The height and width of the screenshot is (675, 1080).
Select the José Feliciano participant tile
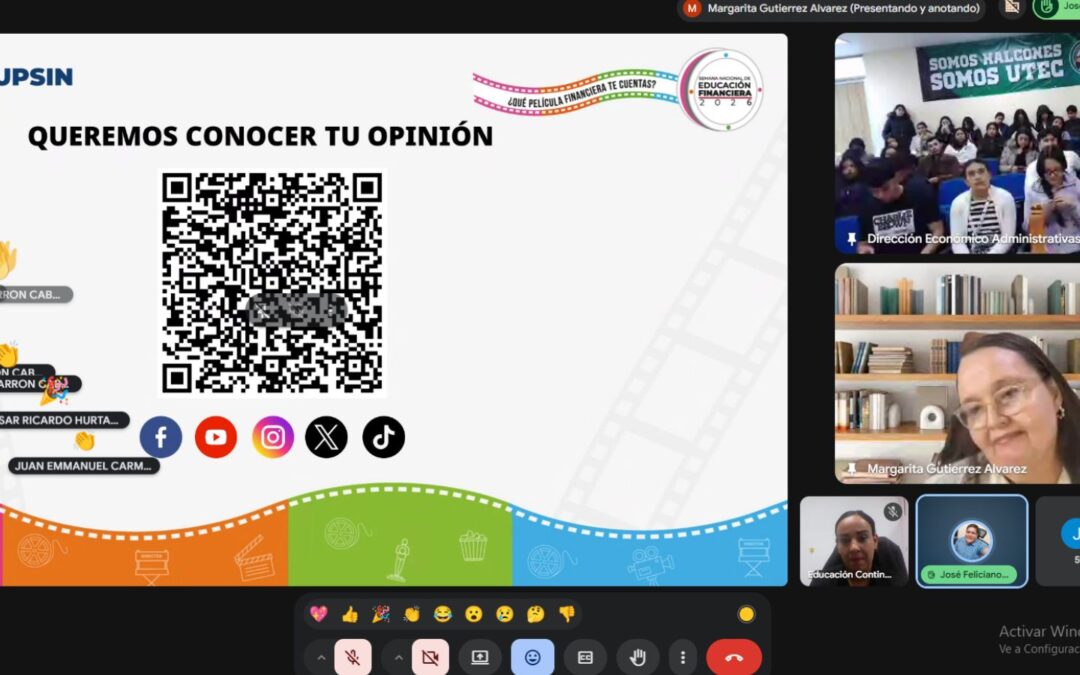[x=972, y=541]
